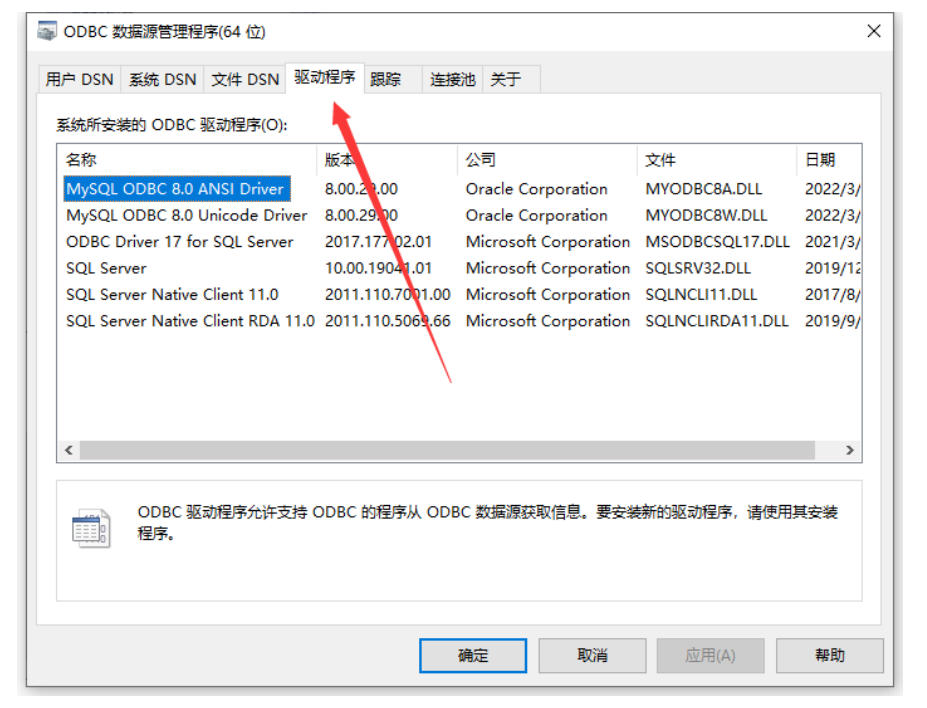Click the 公司 column header
The height and width of the screenshot is (708, 927).
pyautogui.click(x=480, y=160)
